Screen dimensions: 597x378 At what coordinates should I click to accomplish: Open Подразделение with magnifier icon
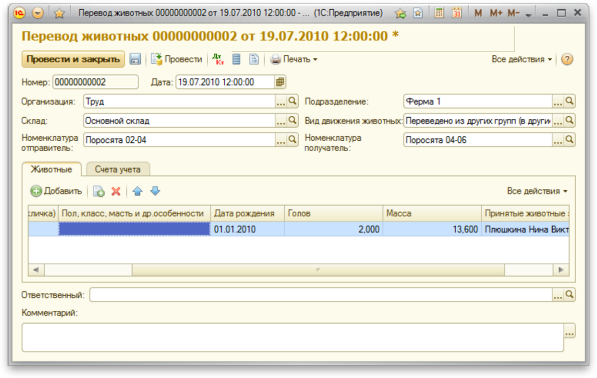(x=569, y=102)
